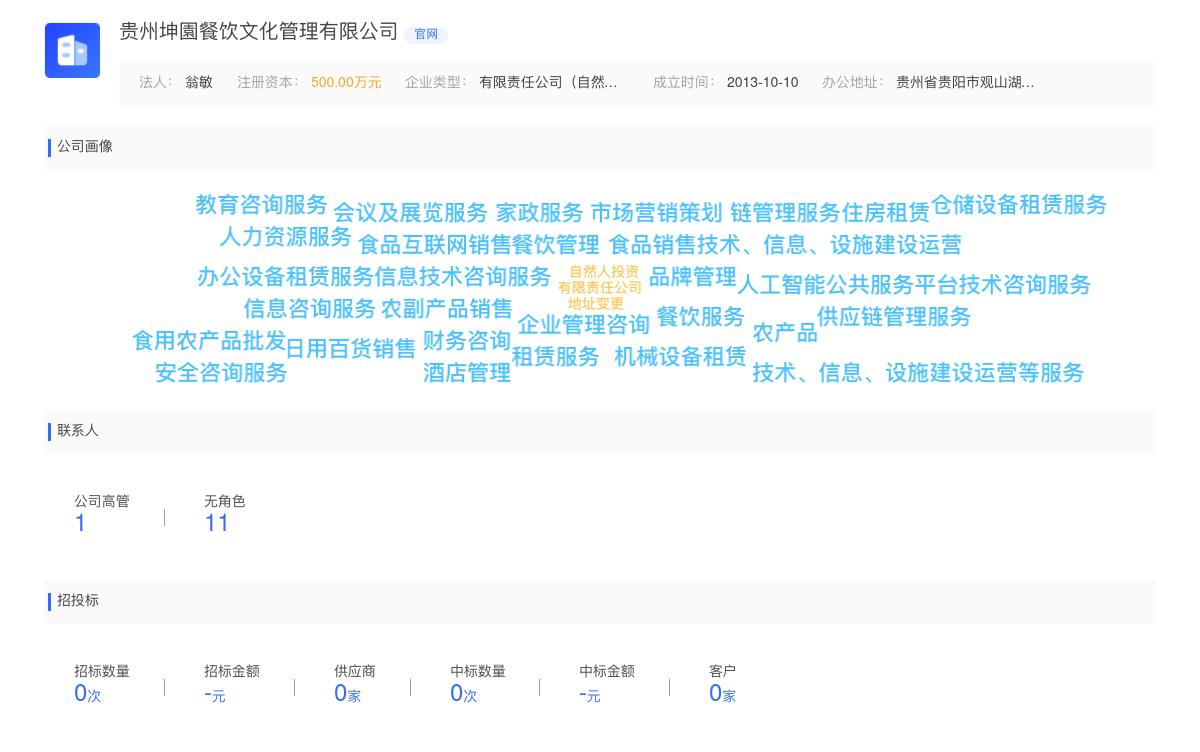Click the orange 地址变更 tag
This screenshot has height=752, width=1200.
[x=596, y=304]
